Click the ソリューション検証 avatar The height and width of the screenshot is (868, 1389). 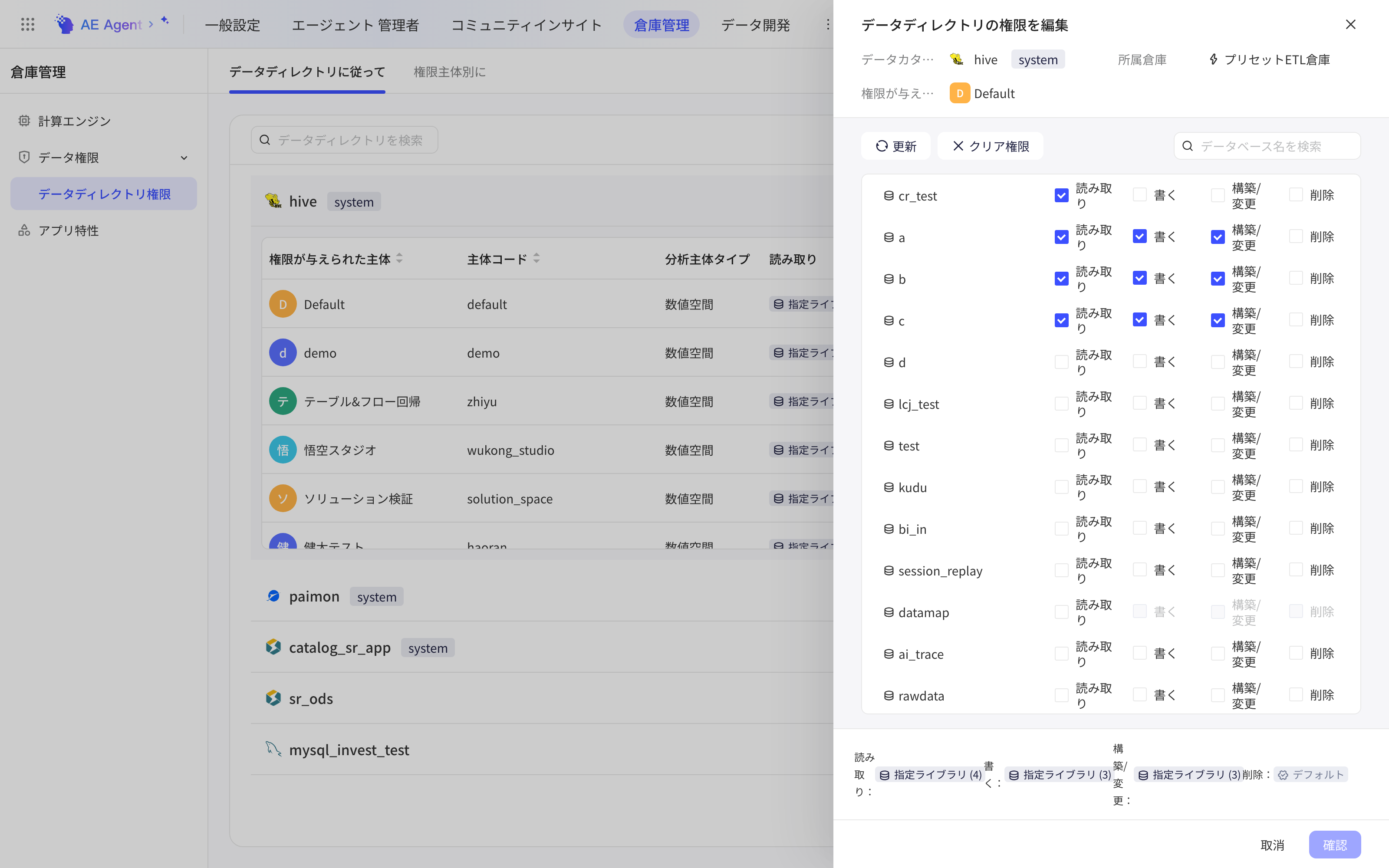click(x=283, y=498)
